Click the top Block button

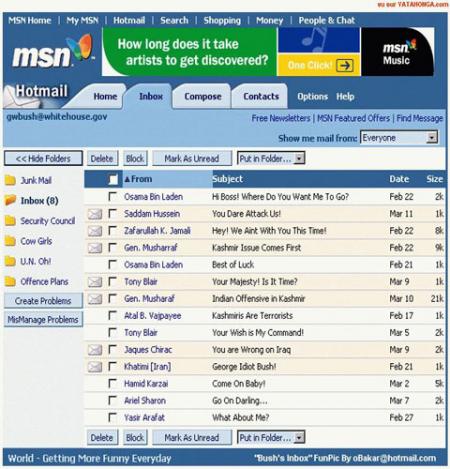click(135, 159)
